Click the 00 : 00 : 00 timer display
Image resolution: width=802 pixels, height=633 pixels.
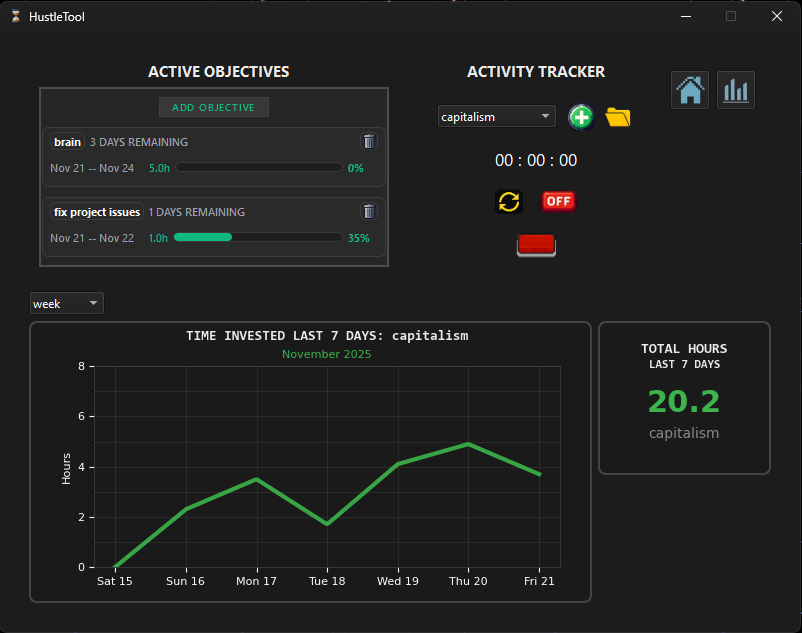(536, 161)
